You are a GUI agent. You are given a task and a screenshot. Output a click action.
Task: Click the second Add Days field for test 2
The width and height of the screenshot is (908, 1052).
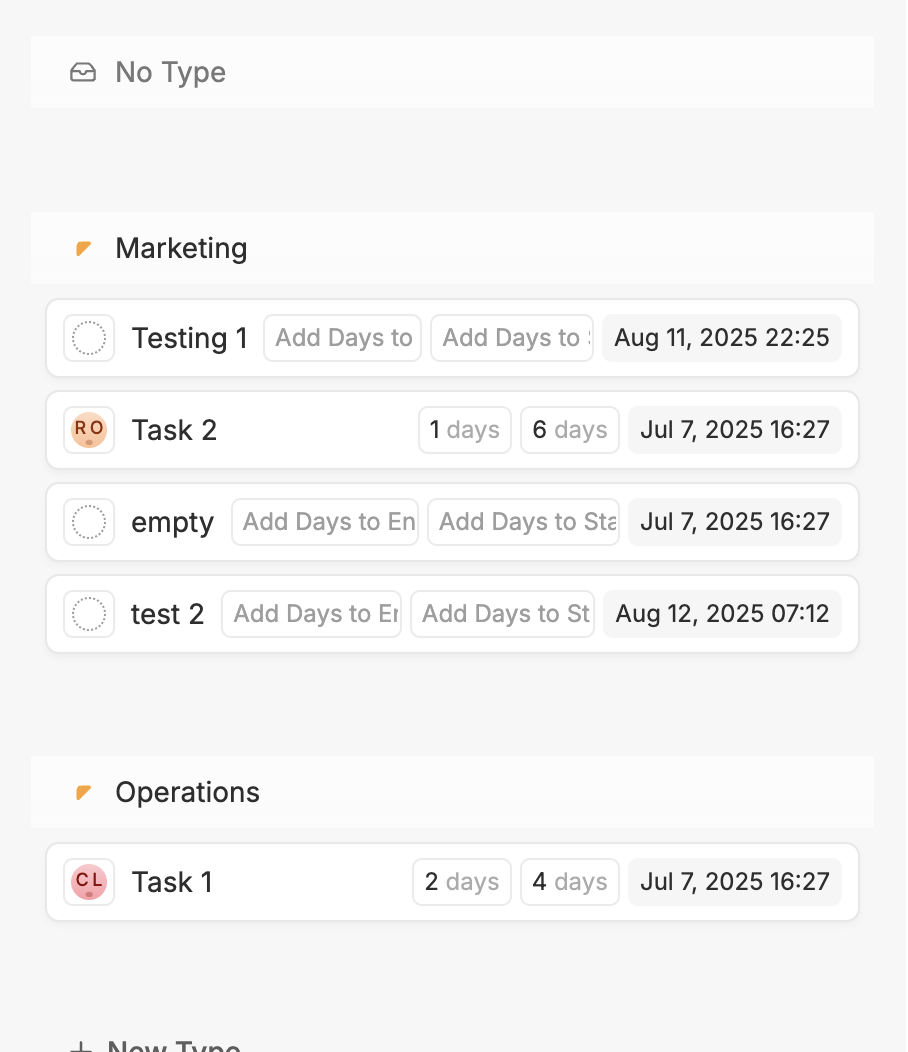coord(503,614)
